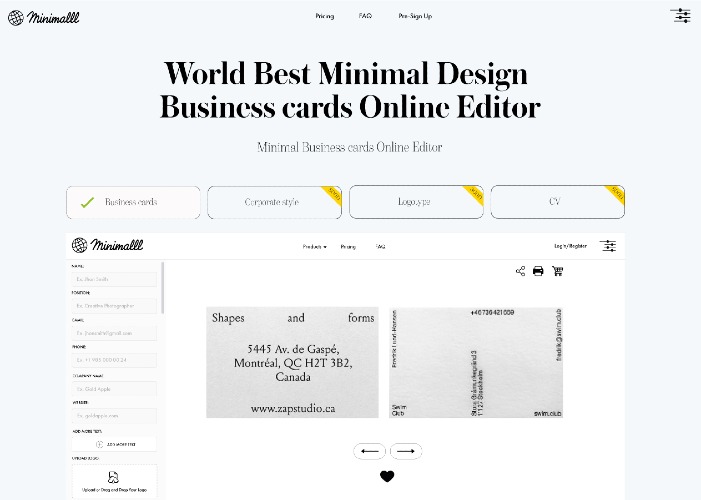Click Pricing in the editor preview header
The height and width of the screenshot is (500, 701).
coord(348,246)
